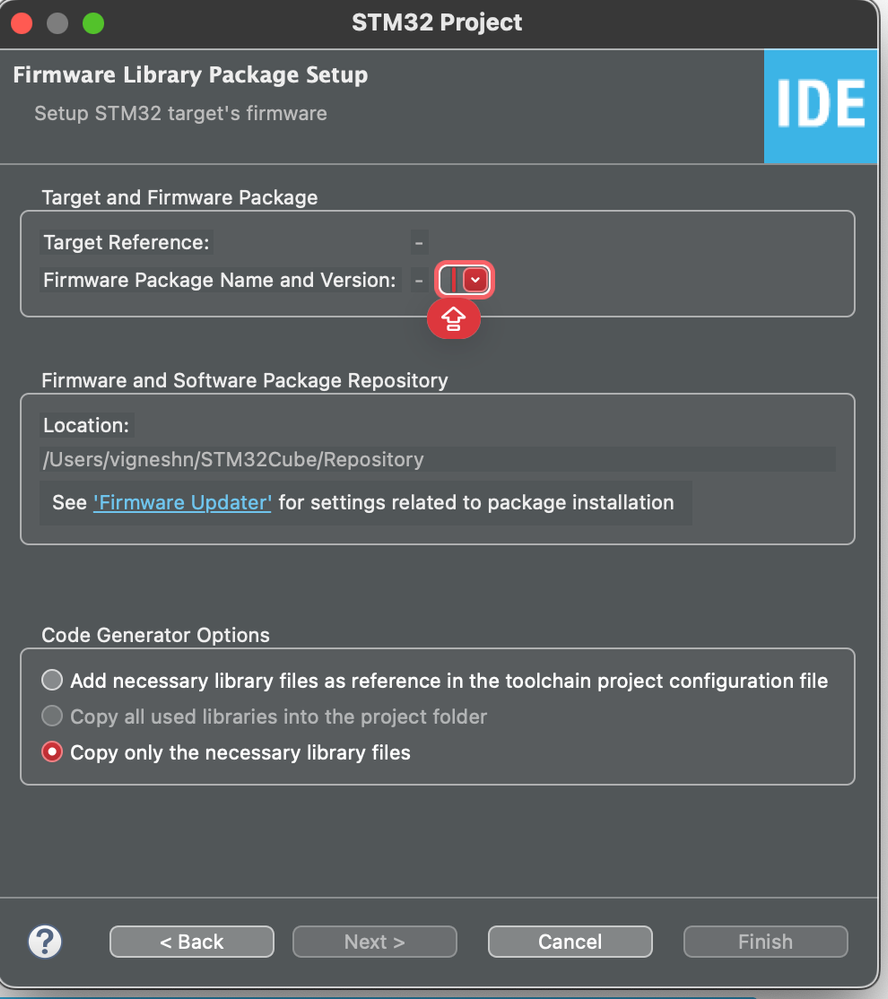Viewport: 888px width, 999px height.
Task: Click the green zoom window button
Action: (93, 22)
